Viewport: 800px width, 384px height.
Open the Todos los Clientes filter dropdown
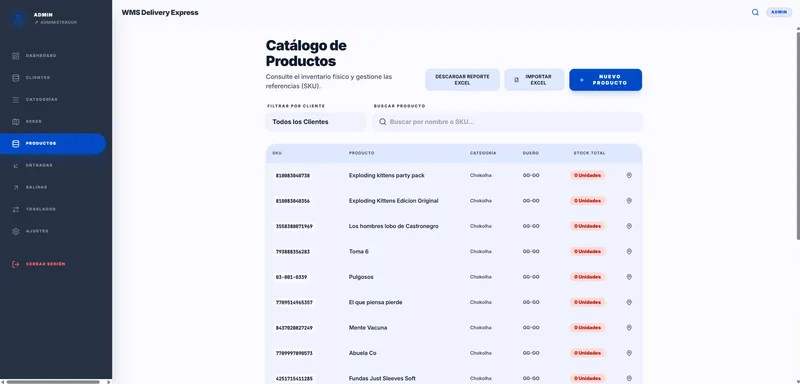click(316, 122)
